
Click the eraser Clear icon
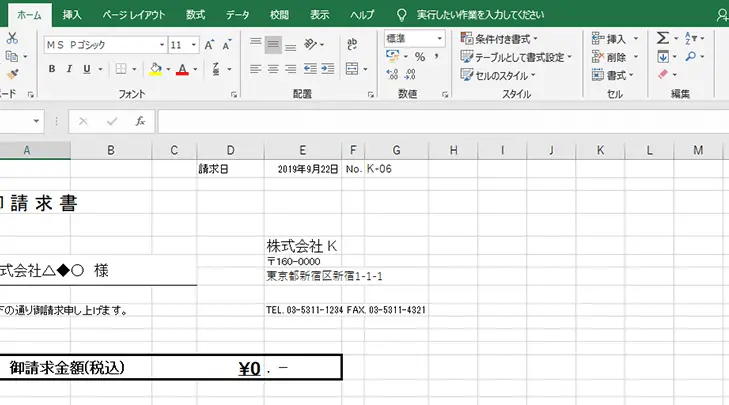click(x=662, y=74)
